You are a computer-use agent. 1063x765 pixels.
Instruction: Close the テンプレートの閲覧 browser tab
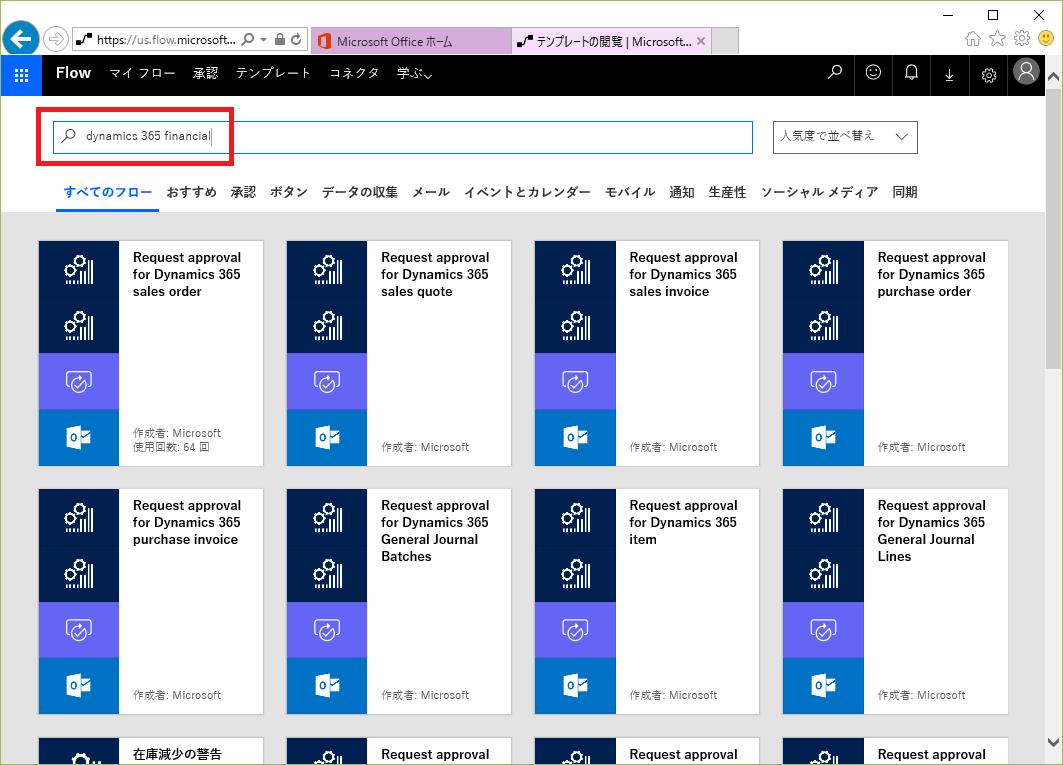pos(701,41)
